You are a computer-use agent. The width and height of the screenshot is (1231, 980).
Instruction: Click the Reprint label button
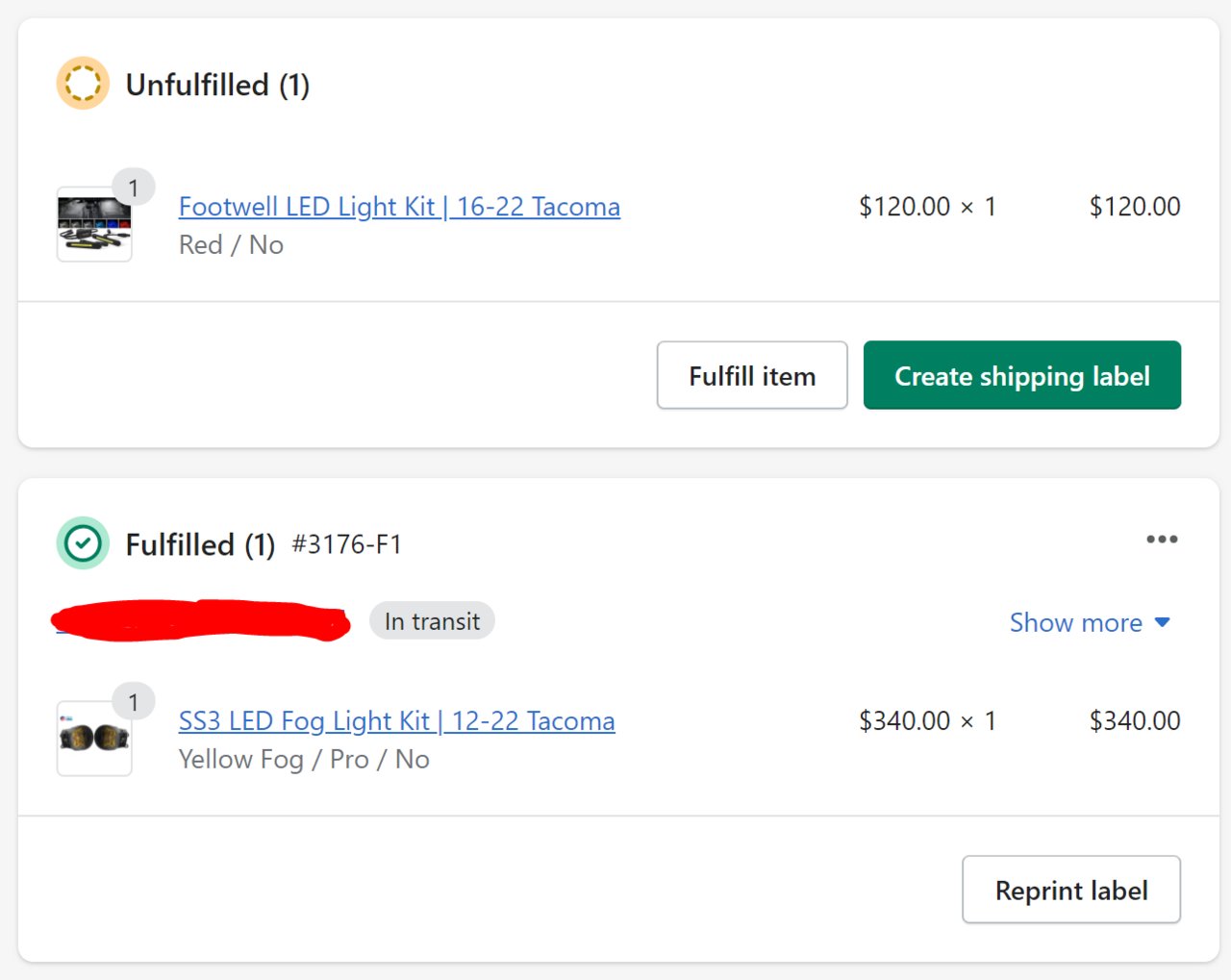(1071, 890)
